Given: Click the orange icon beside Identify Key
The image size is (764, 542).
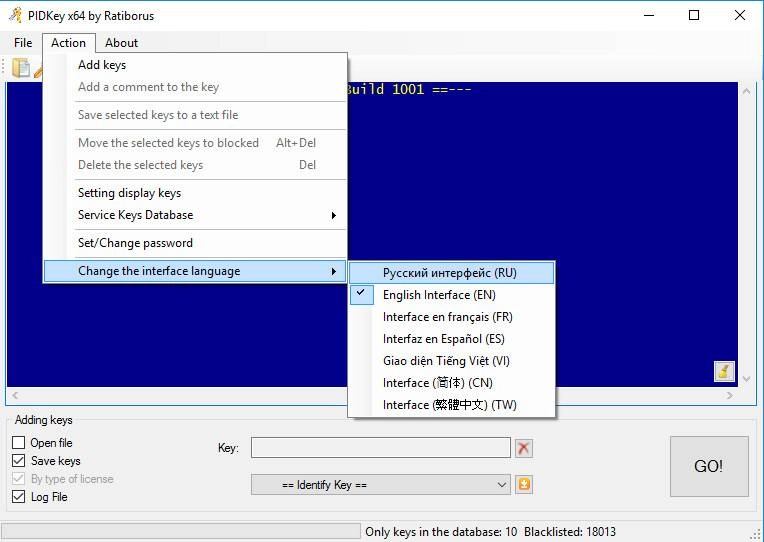Looking at the screenshot, I should coord(524,484).
